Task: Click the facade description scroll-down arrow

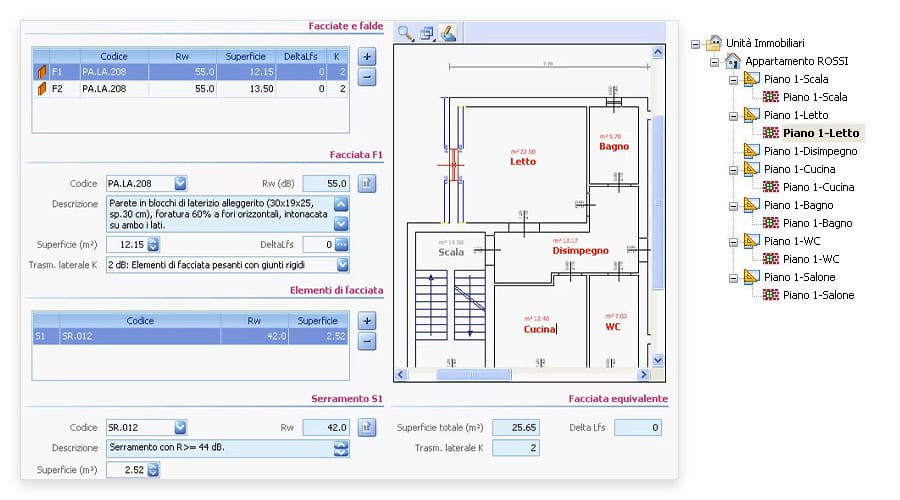Action: click(x=341, y=223)
